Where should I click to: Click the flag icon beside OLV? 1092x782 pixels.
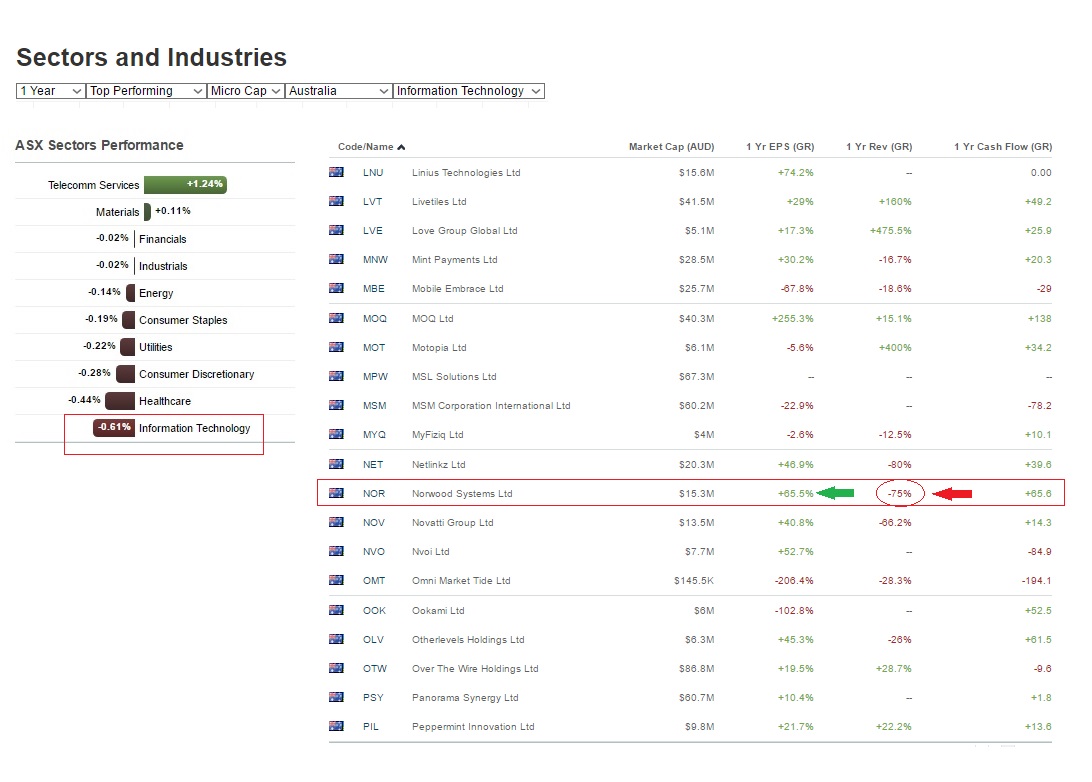click(x=336, y=639)
